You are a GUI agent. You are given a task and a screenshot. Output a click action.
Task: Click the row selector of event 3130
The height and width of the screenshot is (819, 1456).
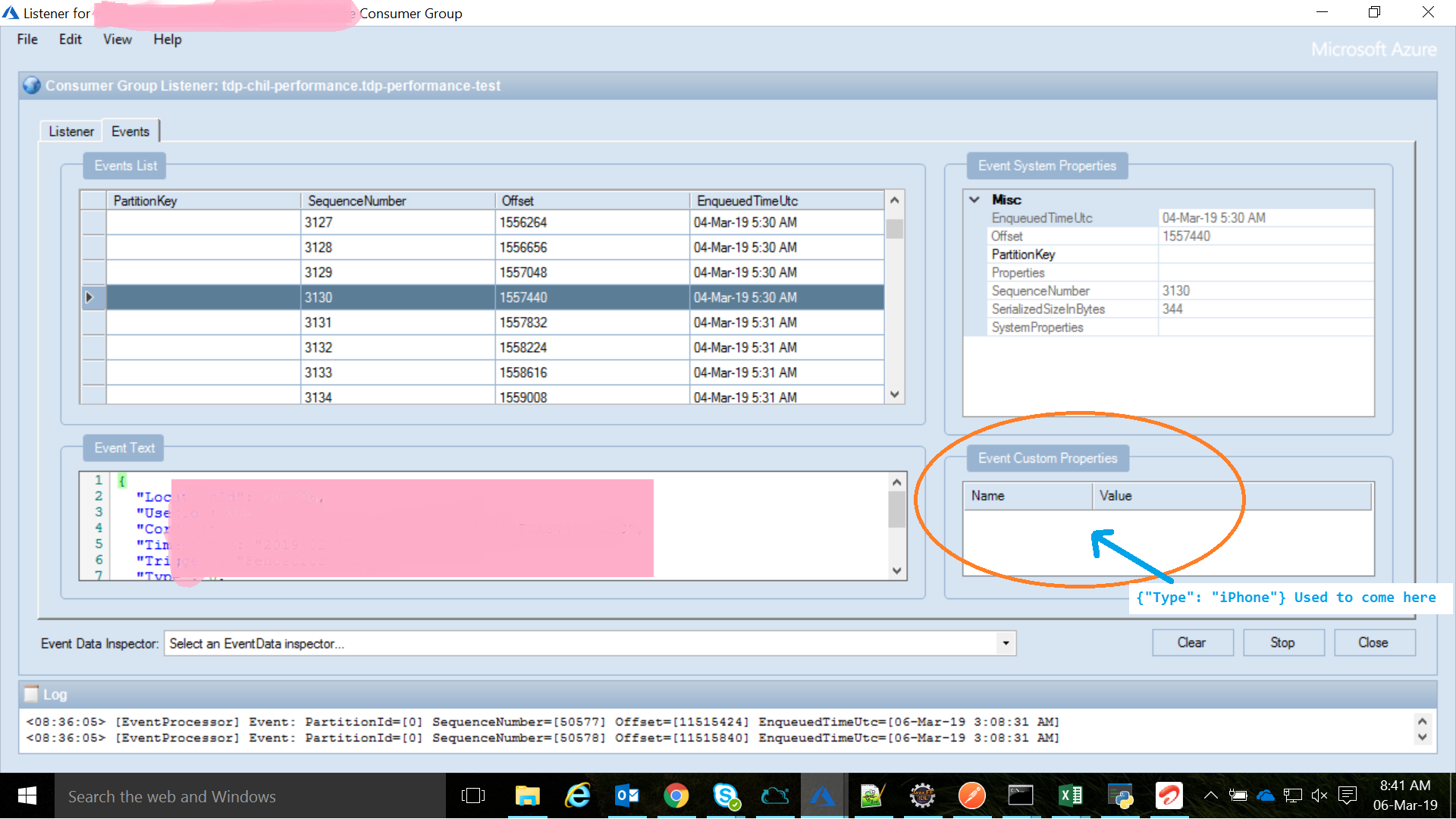click(x=93, y=297)
